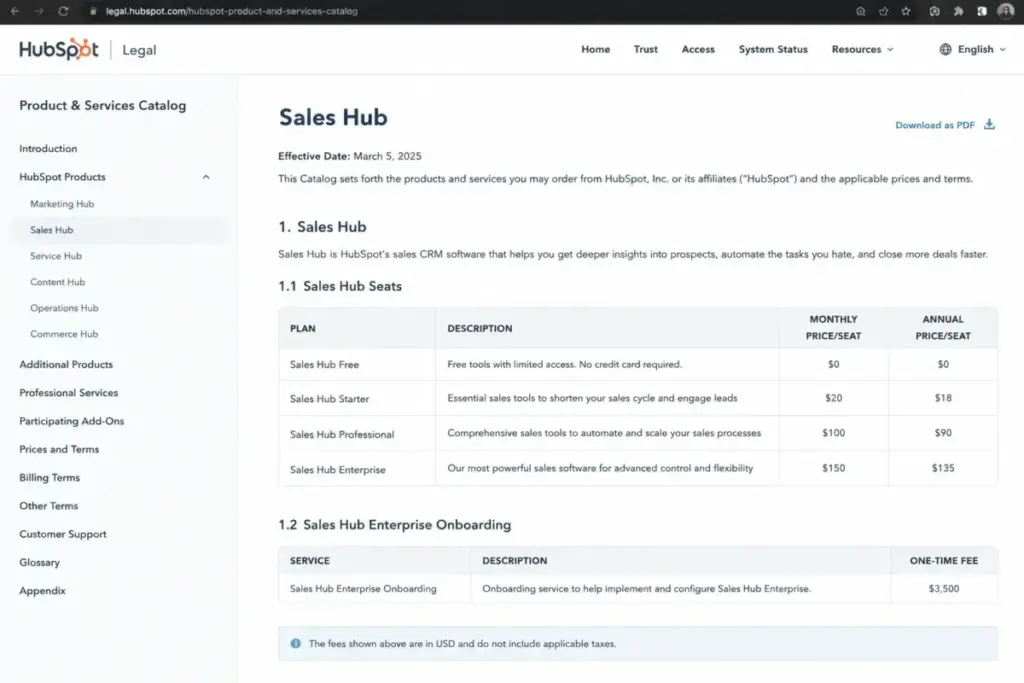This screenshot has height=683, width=1024.
Task: Click the MONTHLY PRICE/SEAT column header
Action: click(833, 328)
